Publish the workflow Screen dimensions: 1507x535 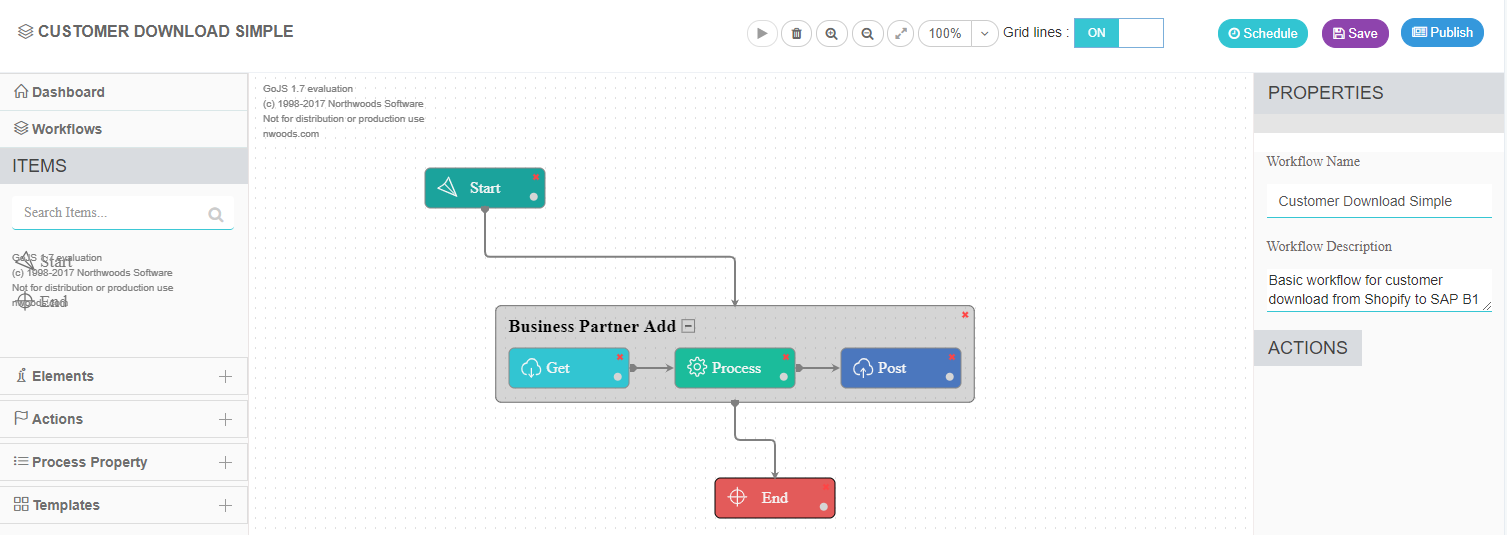(1442, 33)
